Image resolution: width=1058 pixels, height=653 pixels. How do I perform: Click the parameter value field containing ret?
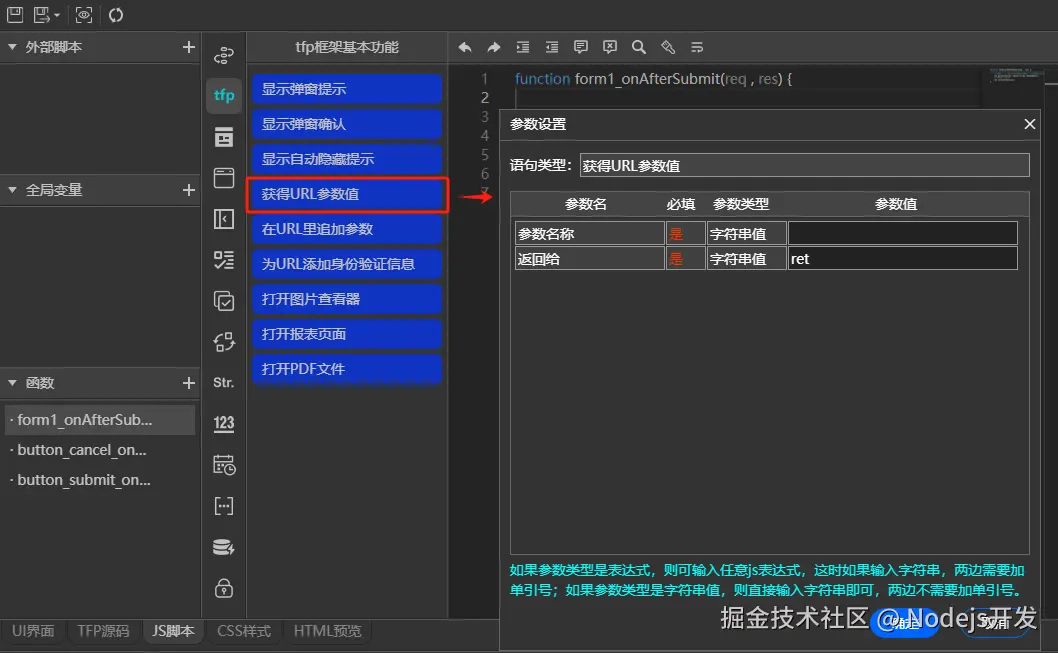902,258
